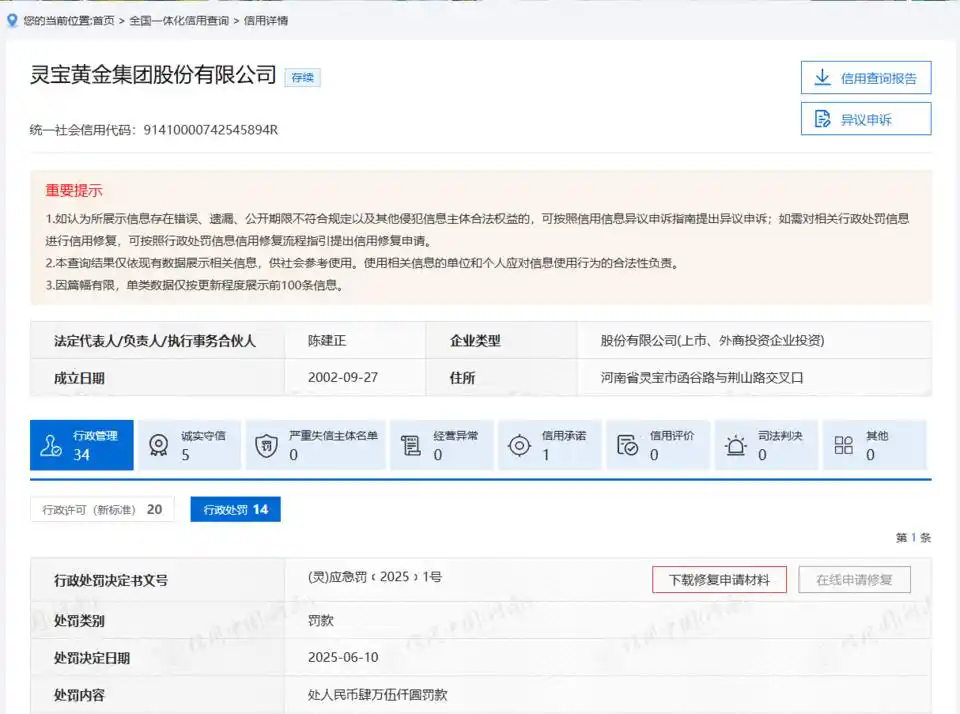Click the 存续 status badge
Screen dimensions: 960x714
[302, 78]
